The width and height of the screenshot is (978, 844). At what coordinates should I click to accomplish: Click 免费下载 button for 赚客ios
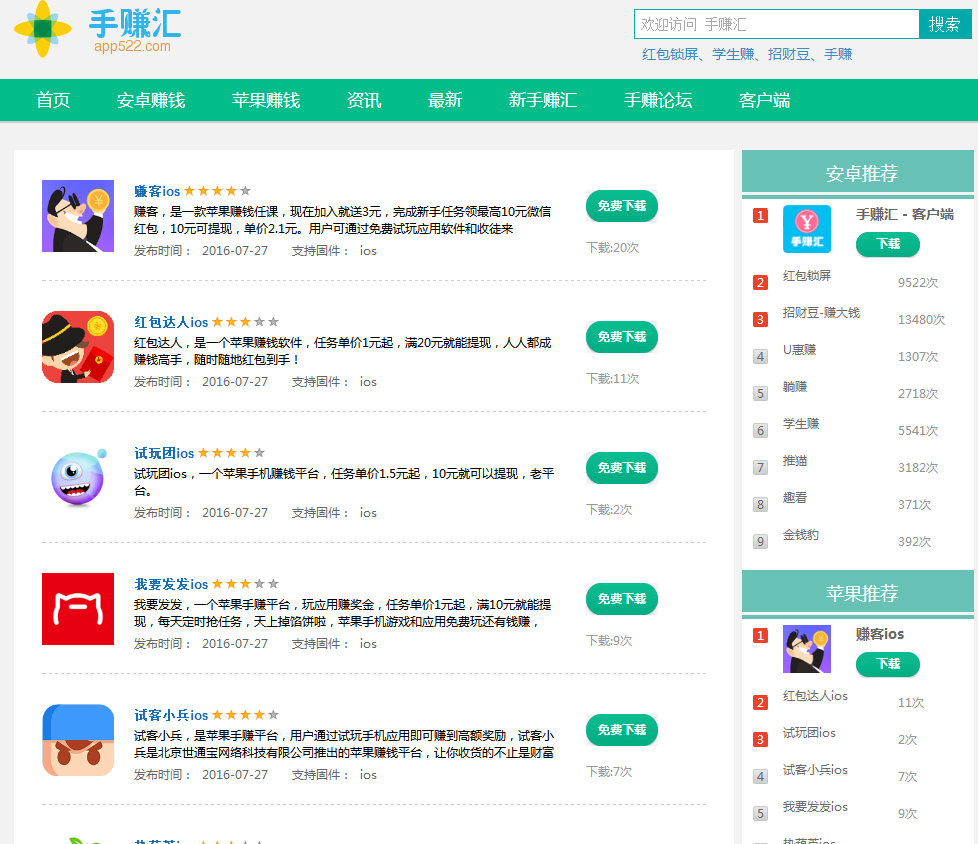(x=621, y=206)
